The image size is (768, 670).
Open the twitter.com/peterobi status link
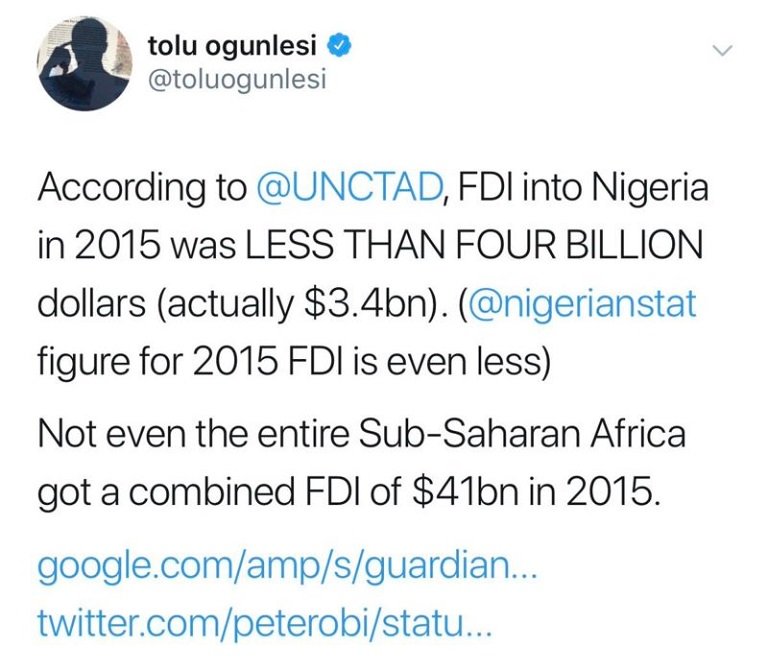(x=265, y=625)
